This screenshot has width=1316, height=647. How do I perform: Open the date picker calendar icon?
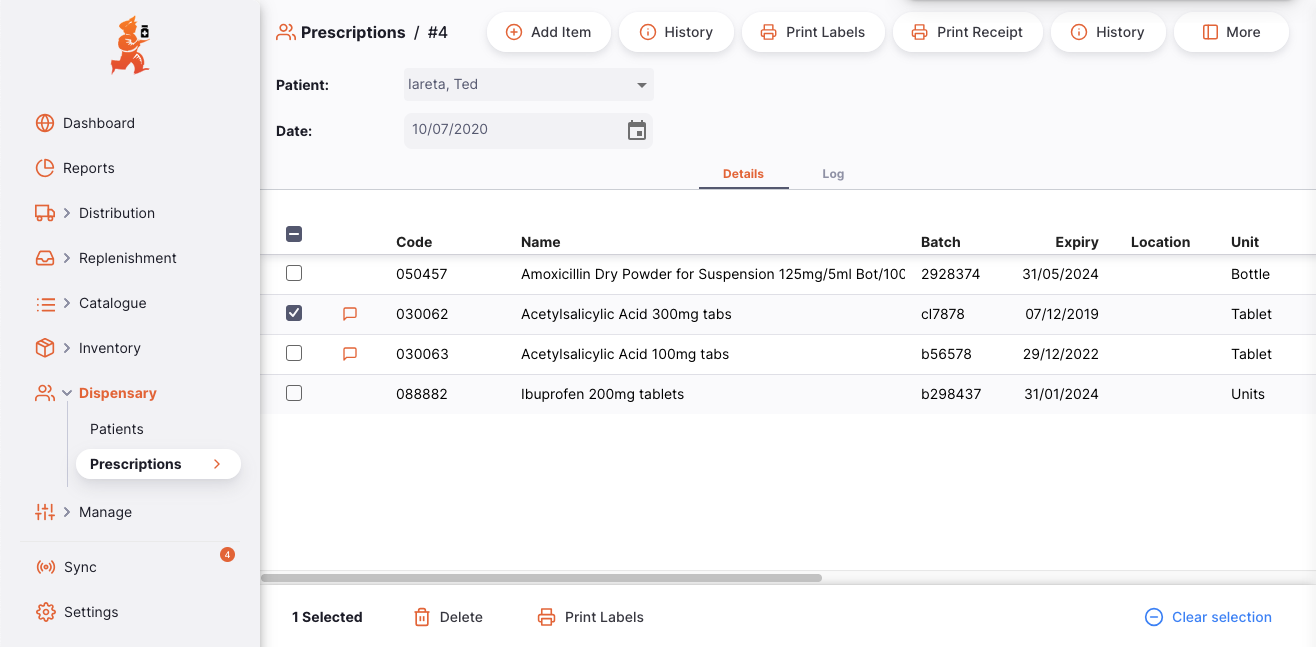[637, 130]
